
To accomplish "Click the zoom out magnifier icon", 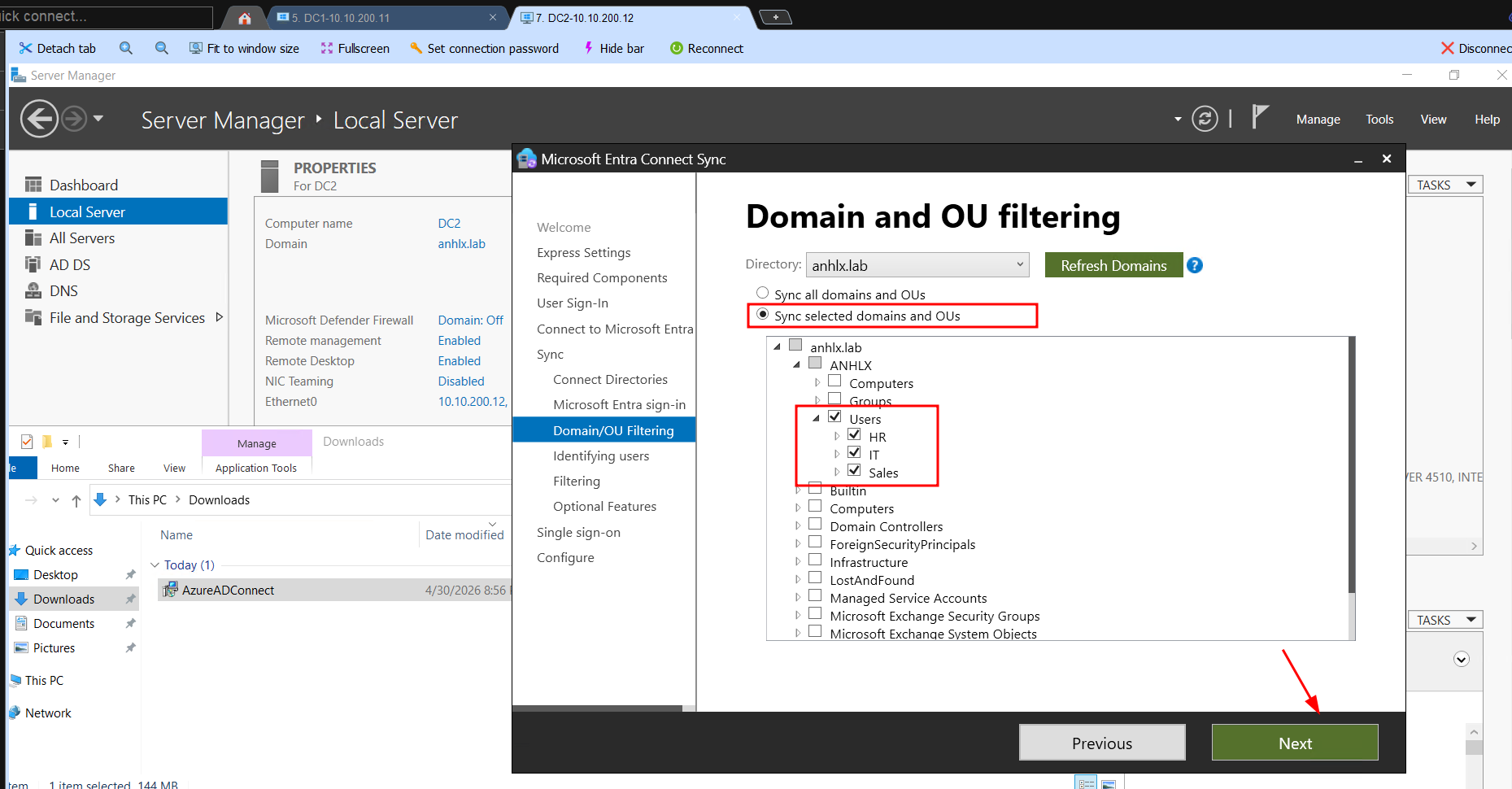I will click(x=162, y=48).
